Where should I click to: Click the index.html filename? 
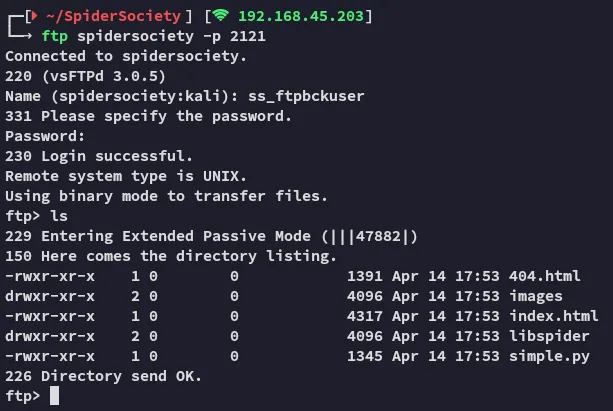click(x=554, y=316)
